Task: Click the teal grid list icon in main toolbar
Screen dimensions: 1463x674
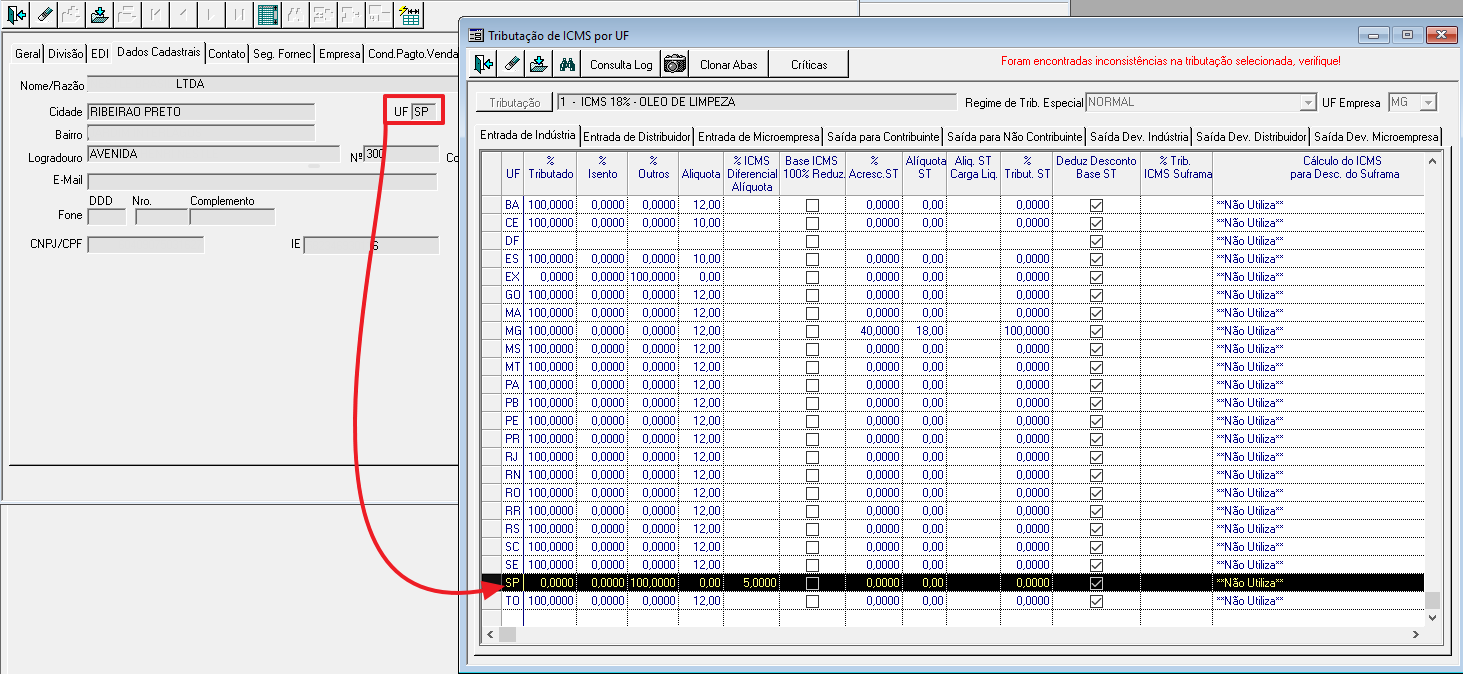Action: (268, 15)
